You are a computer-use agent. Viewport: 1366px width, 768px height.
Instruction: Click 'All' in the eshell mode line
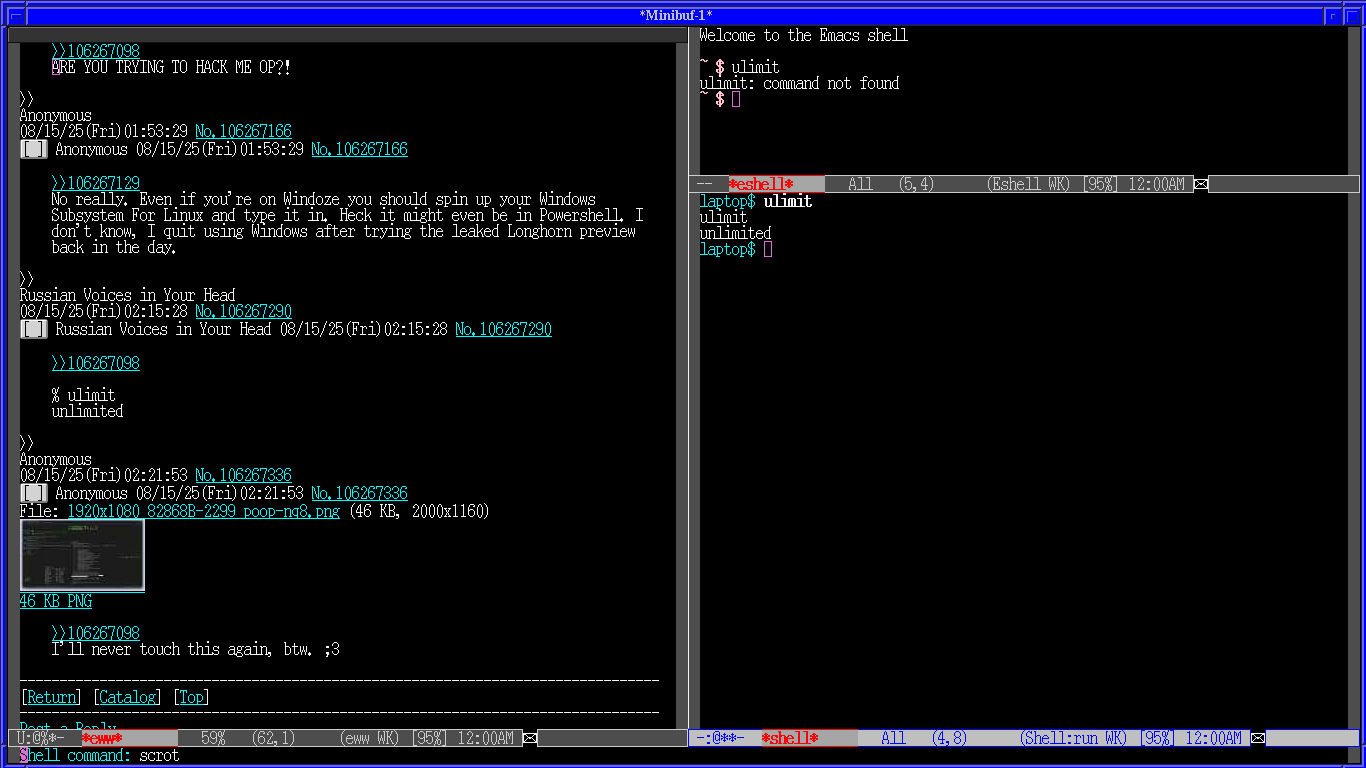(860, 184)
